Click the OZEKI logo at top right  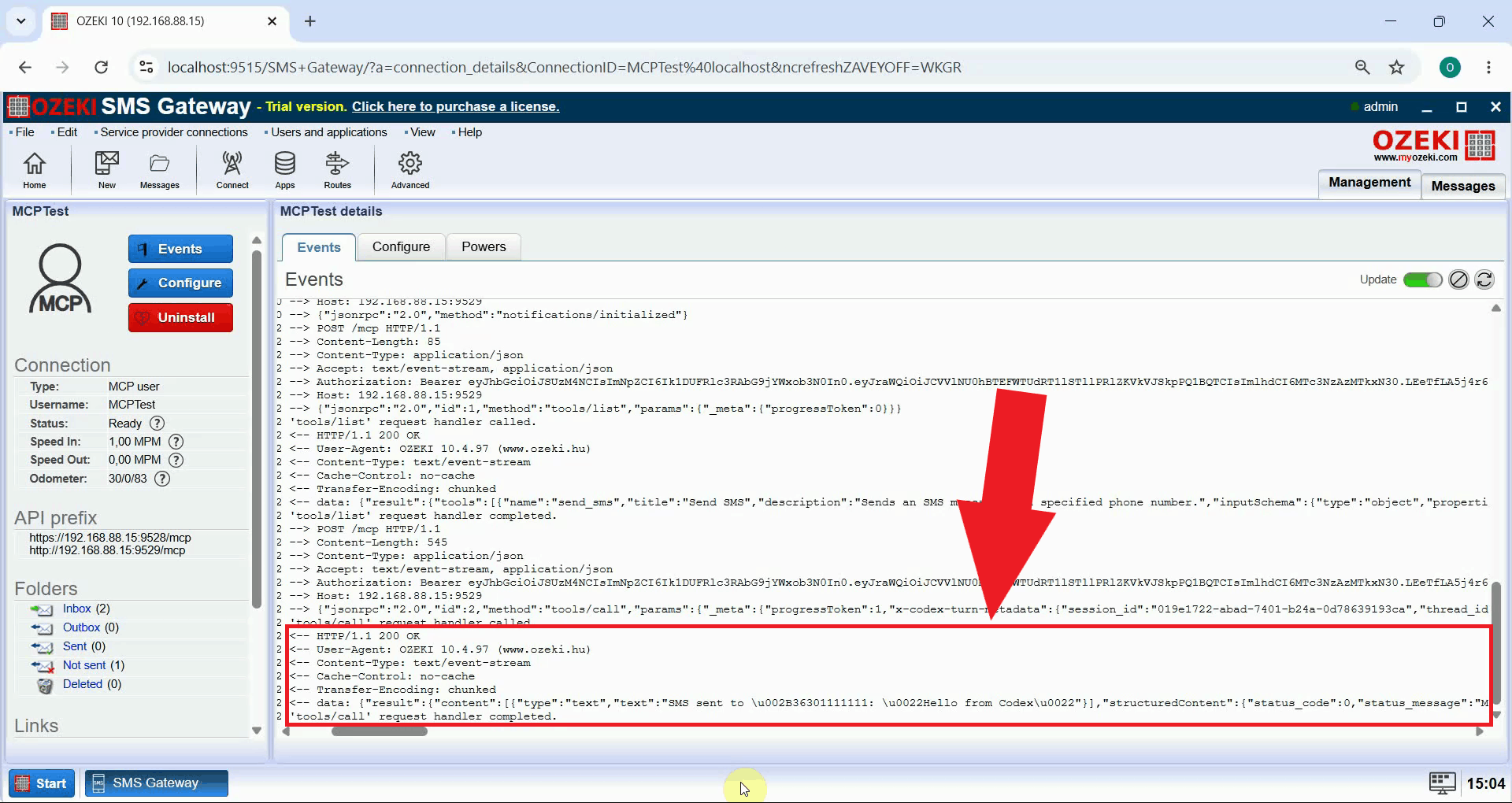point(1434,146)
